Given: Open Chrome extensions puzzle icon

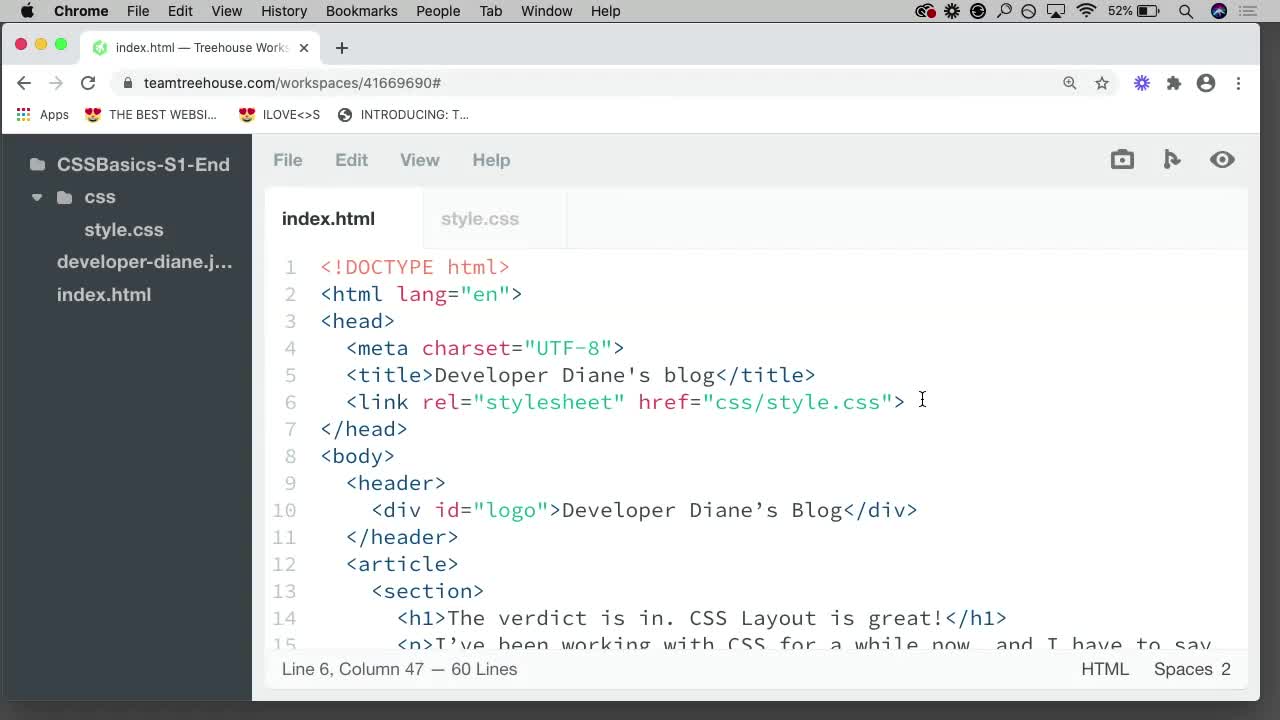Looking at the screenshot, I should click(1174, 84).
